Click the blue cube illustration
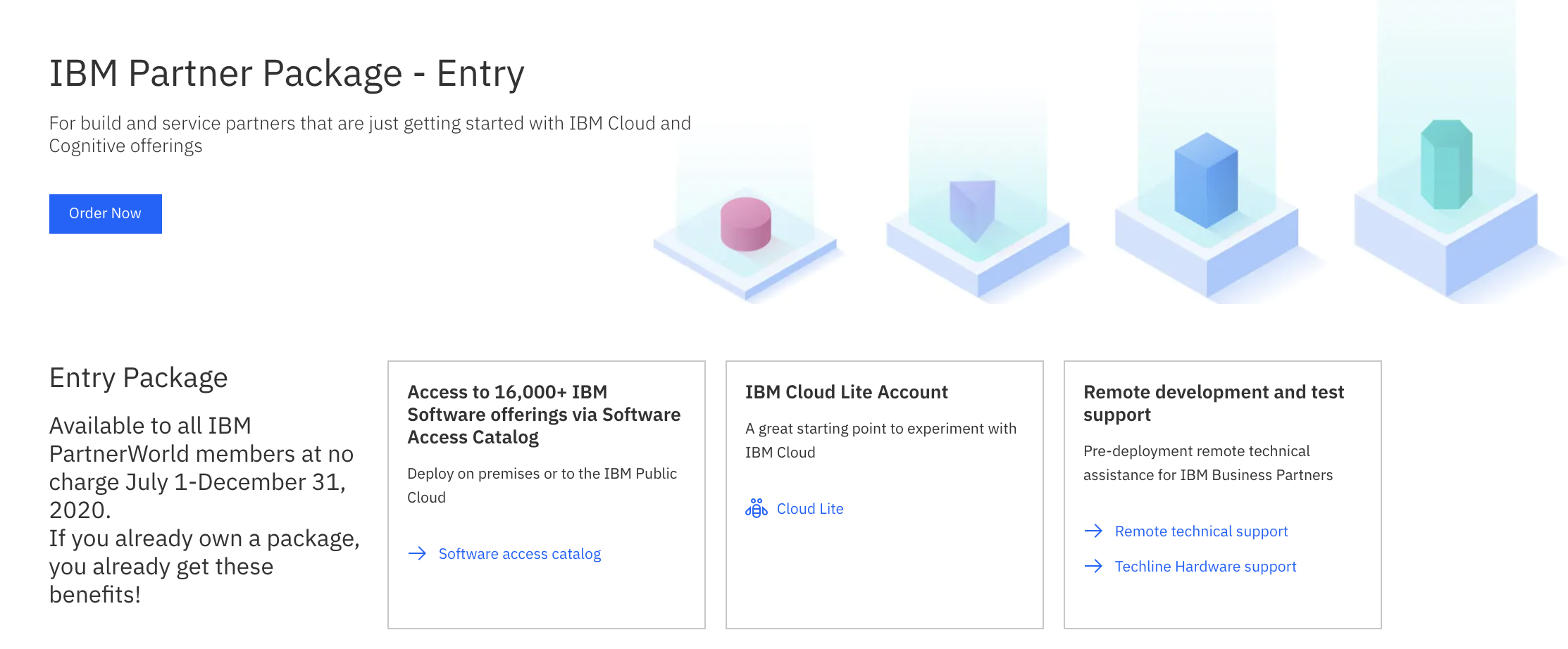Screen dimensions: 1568x649 [x=1206, y=180]
